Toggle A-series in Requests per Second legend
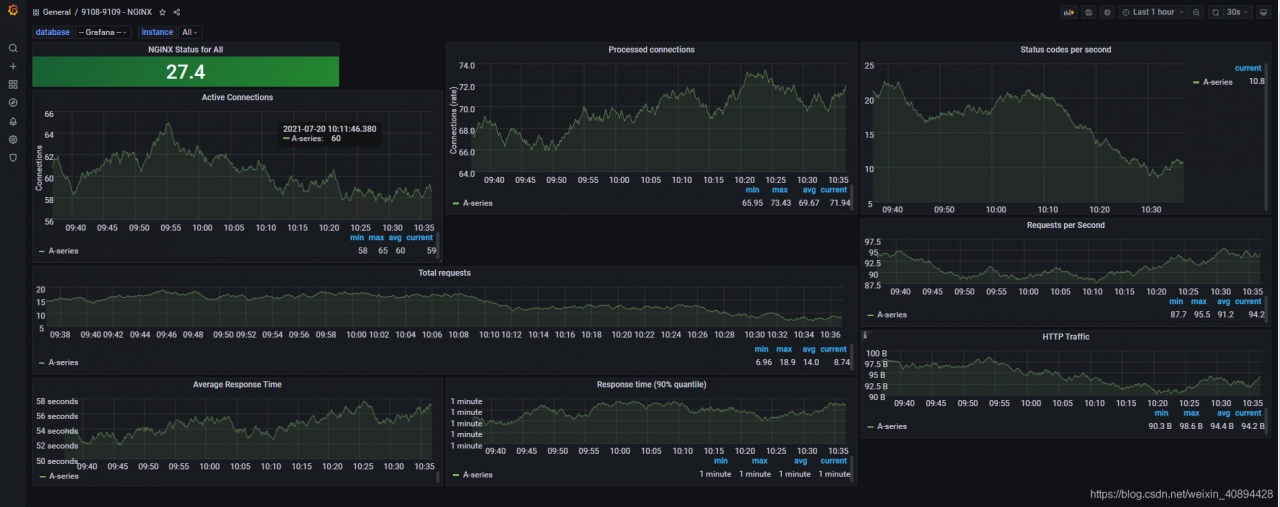Viewport: 1280px width, 507px height. click(x=892, y=314)
